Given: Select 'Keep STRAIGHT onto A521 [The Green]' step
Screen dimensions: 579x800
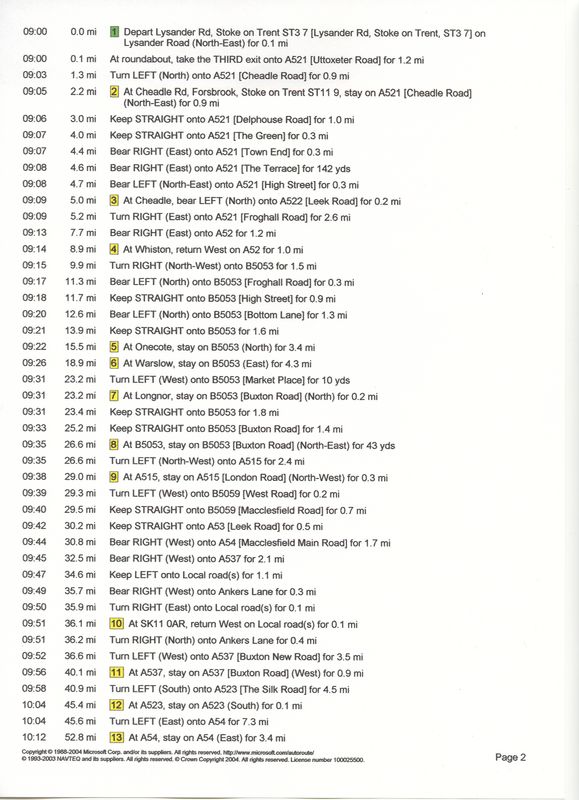Looking at the screenshot, I should 219,136.
